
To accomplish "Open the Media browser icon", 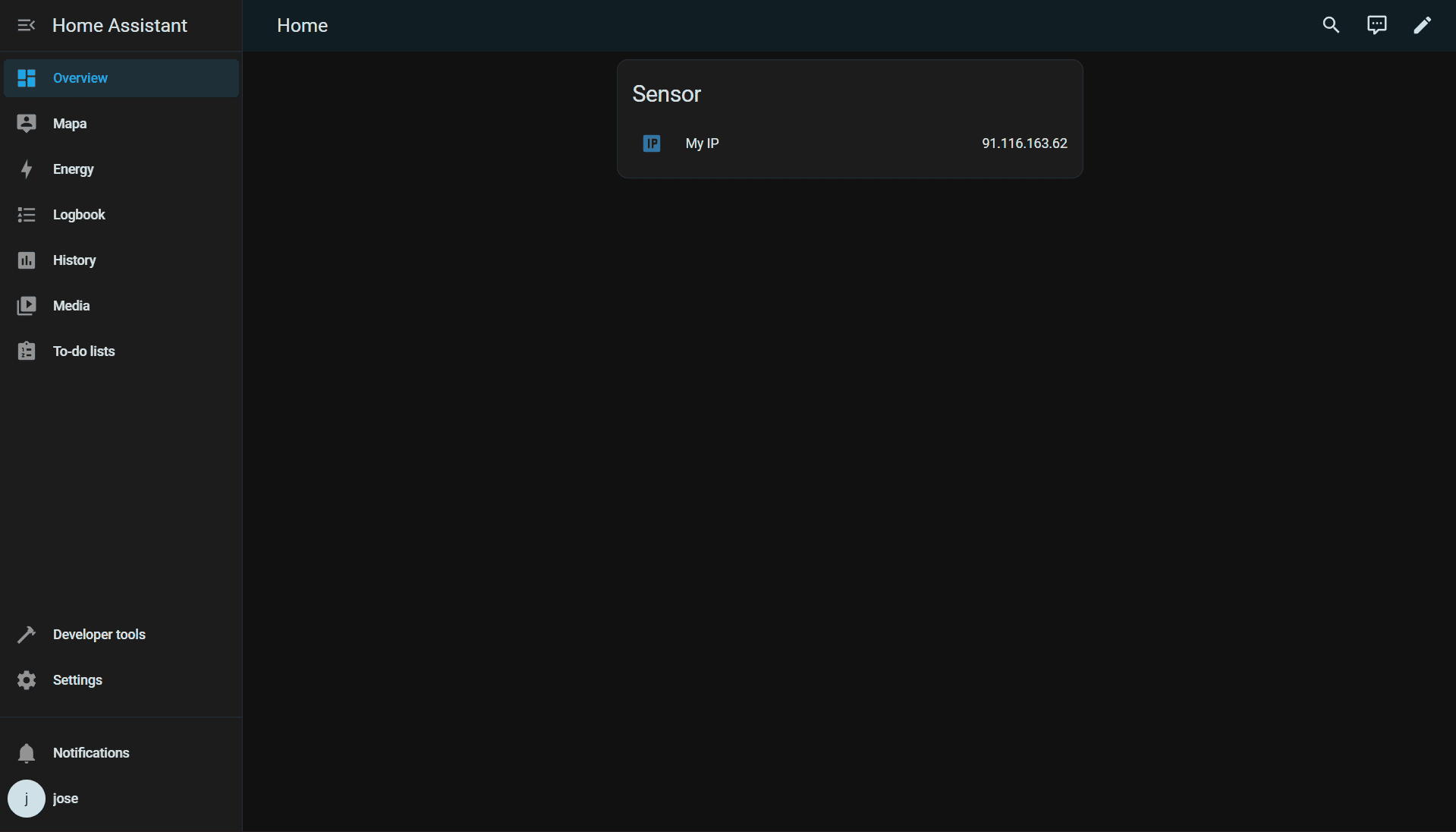I will (x=27, y=306).
